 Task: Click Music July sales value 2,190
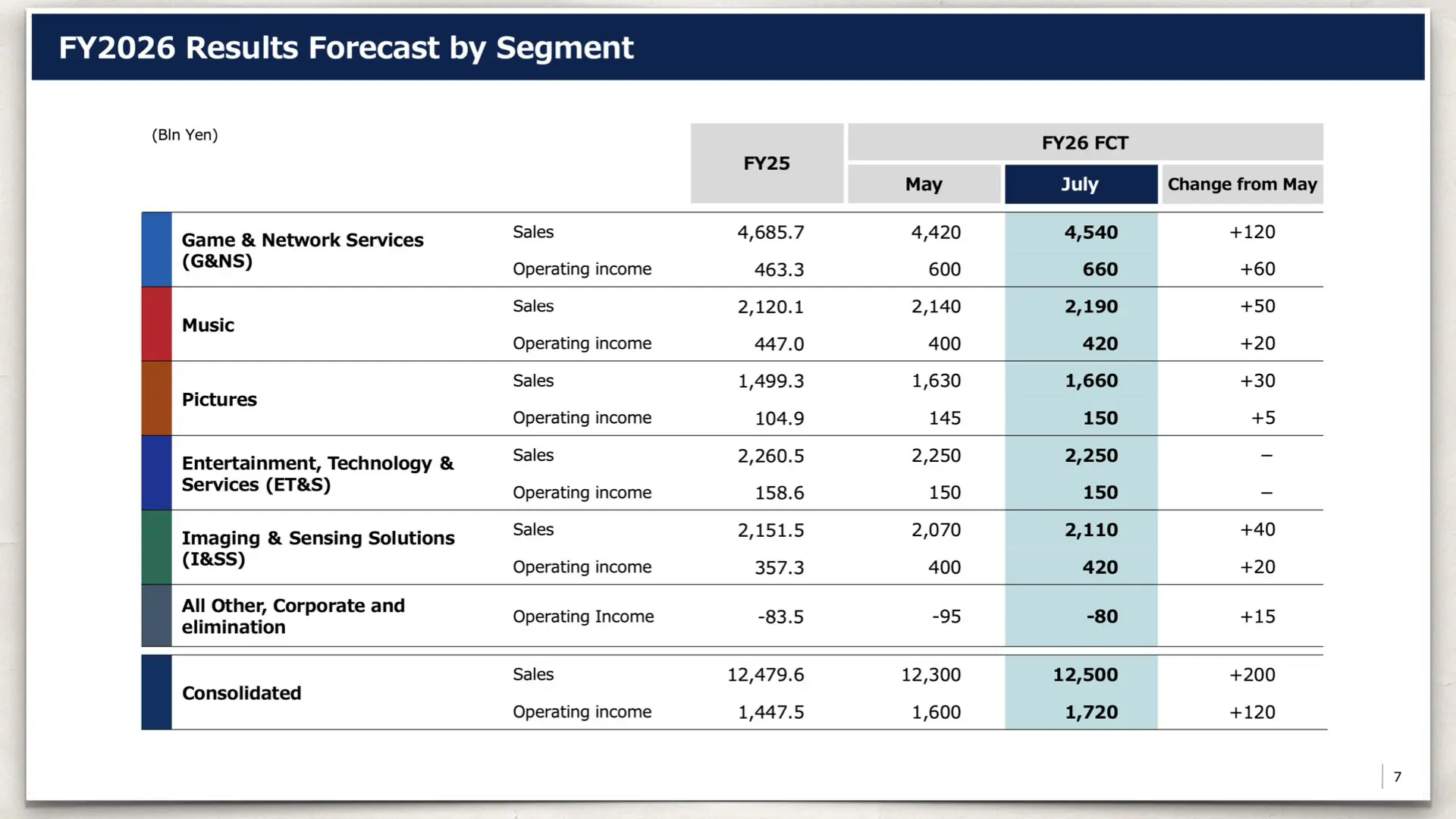point(1091,306)
